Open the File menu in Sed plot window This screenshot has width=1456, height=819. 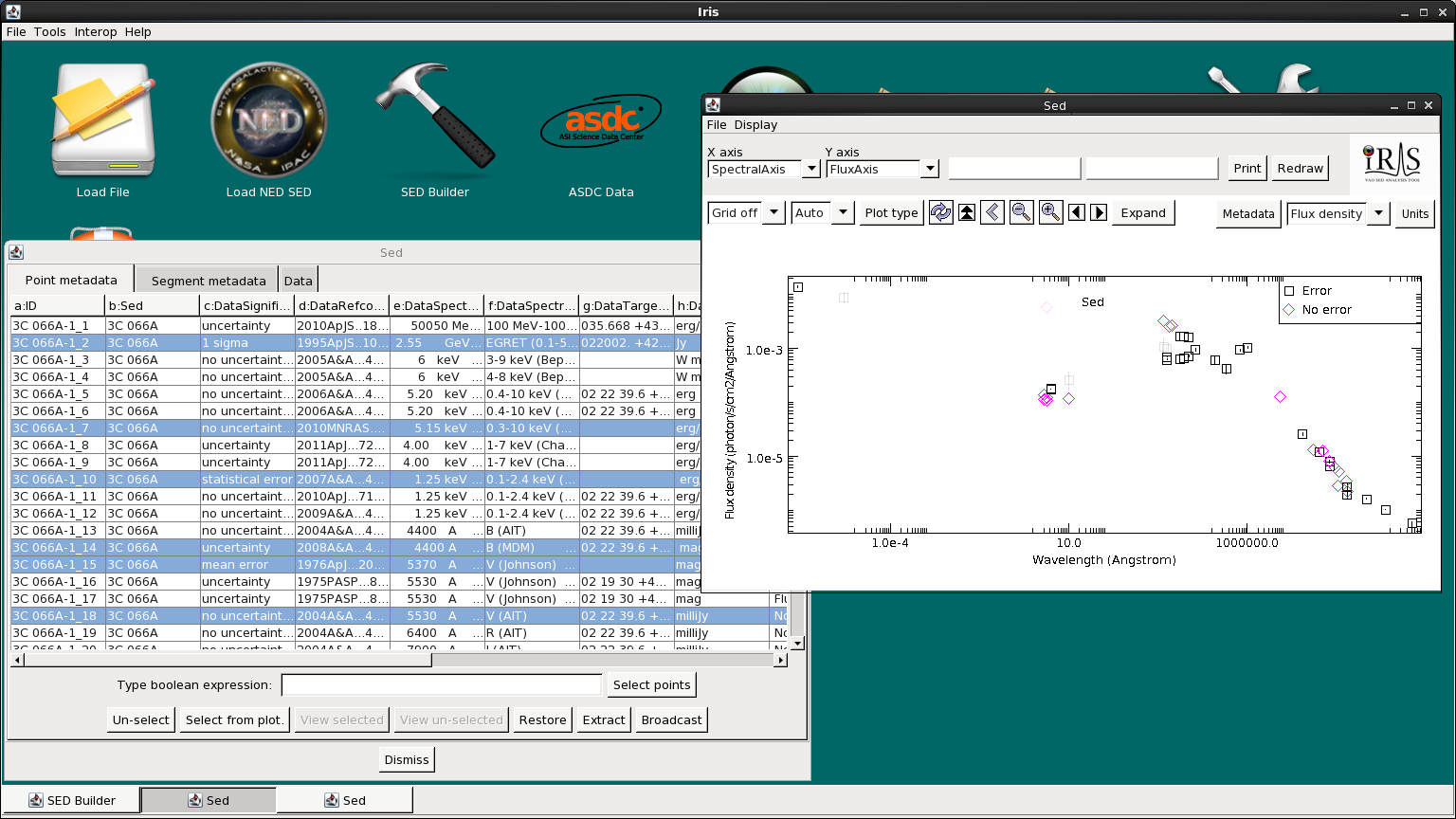717,124
